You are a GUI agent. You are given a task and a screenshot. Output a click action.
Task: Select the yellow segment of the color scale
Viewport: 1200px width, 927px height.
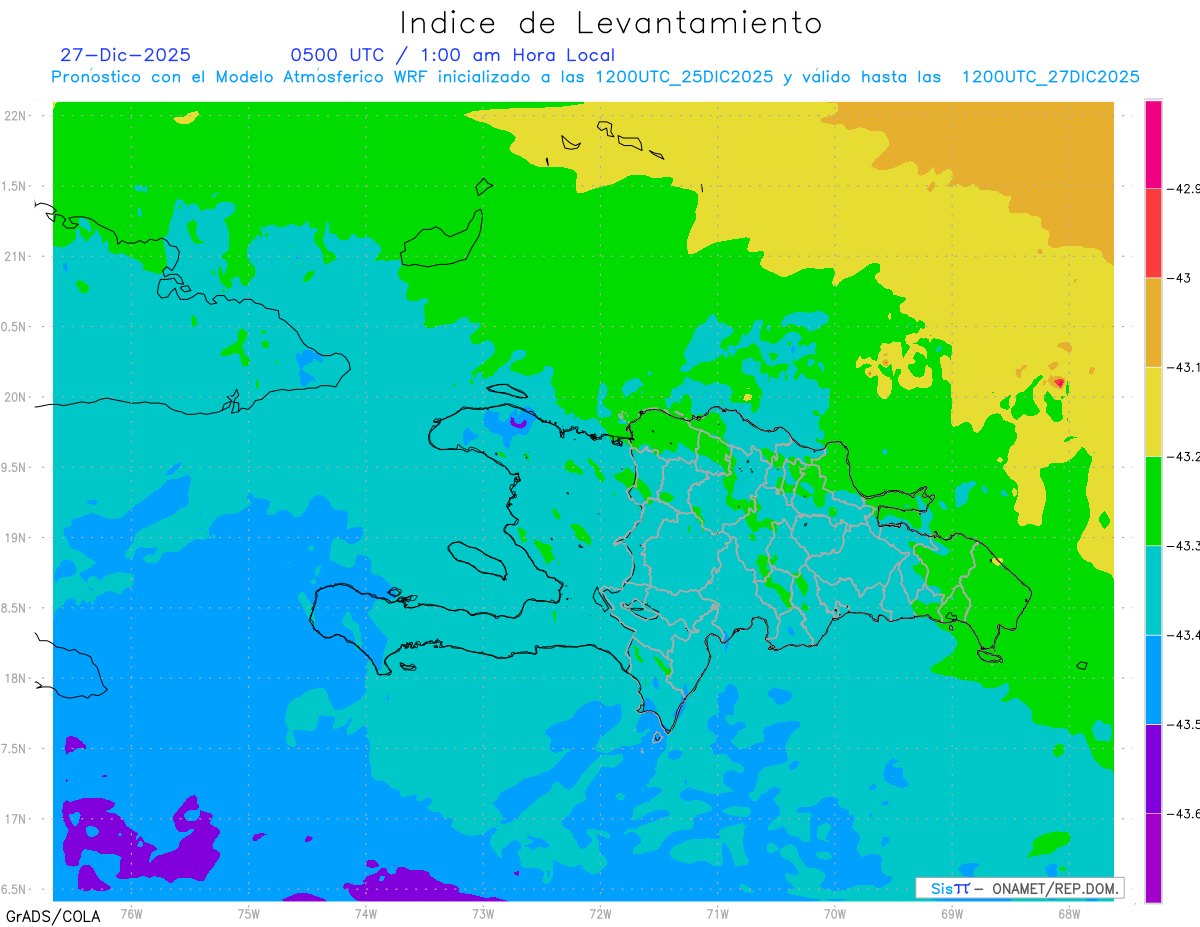click(1153, 411)
